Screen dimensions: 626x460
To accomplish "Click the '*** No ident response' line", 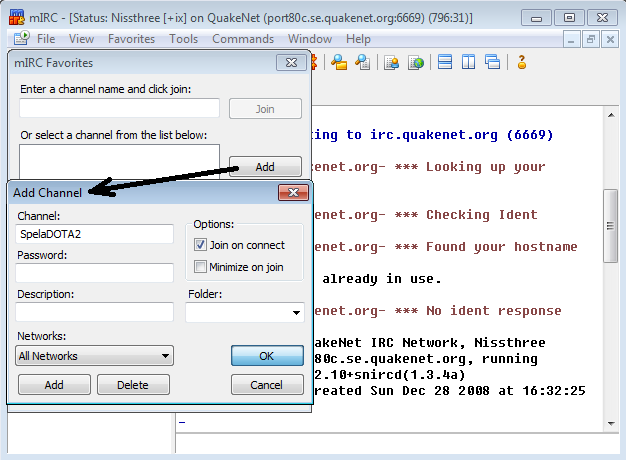I will 478,311.
